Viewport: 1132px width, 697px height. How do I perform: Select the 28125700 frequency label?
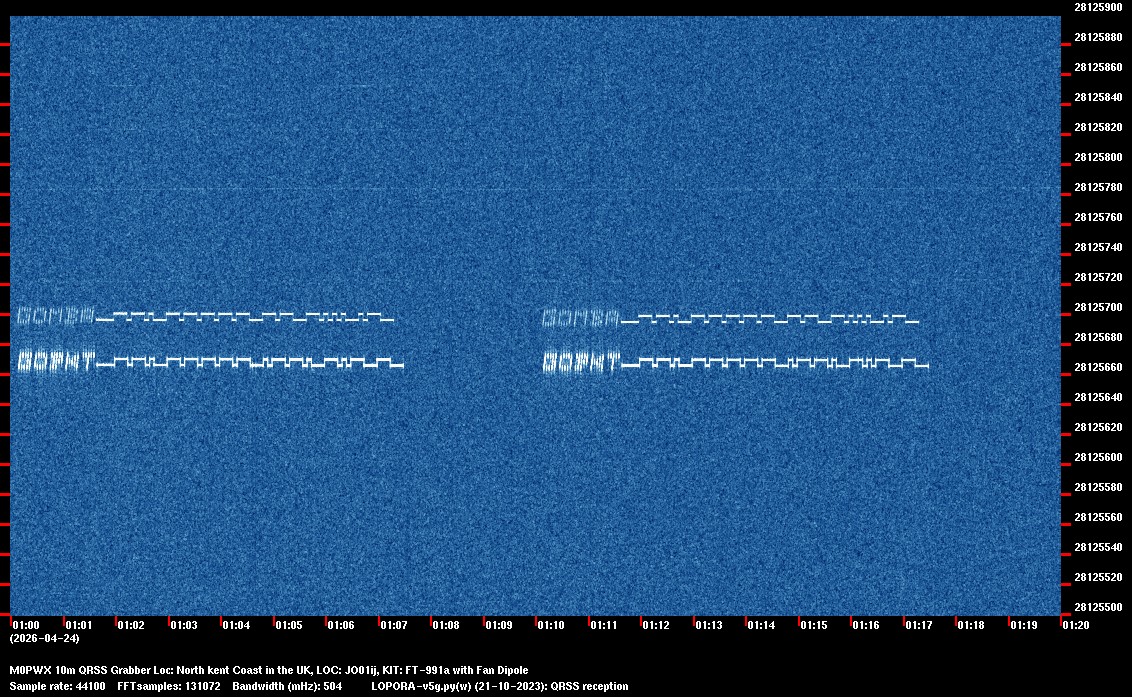[1098, 307]
